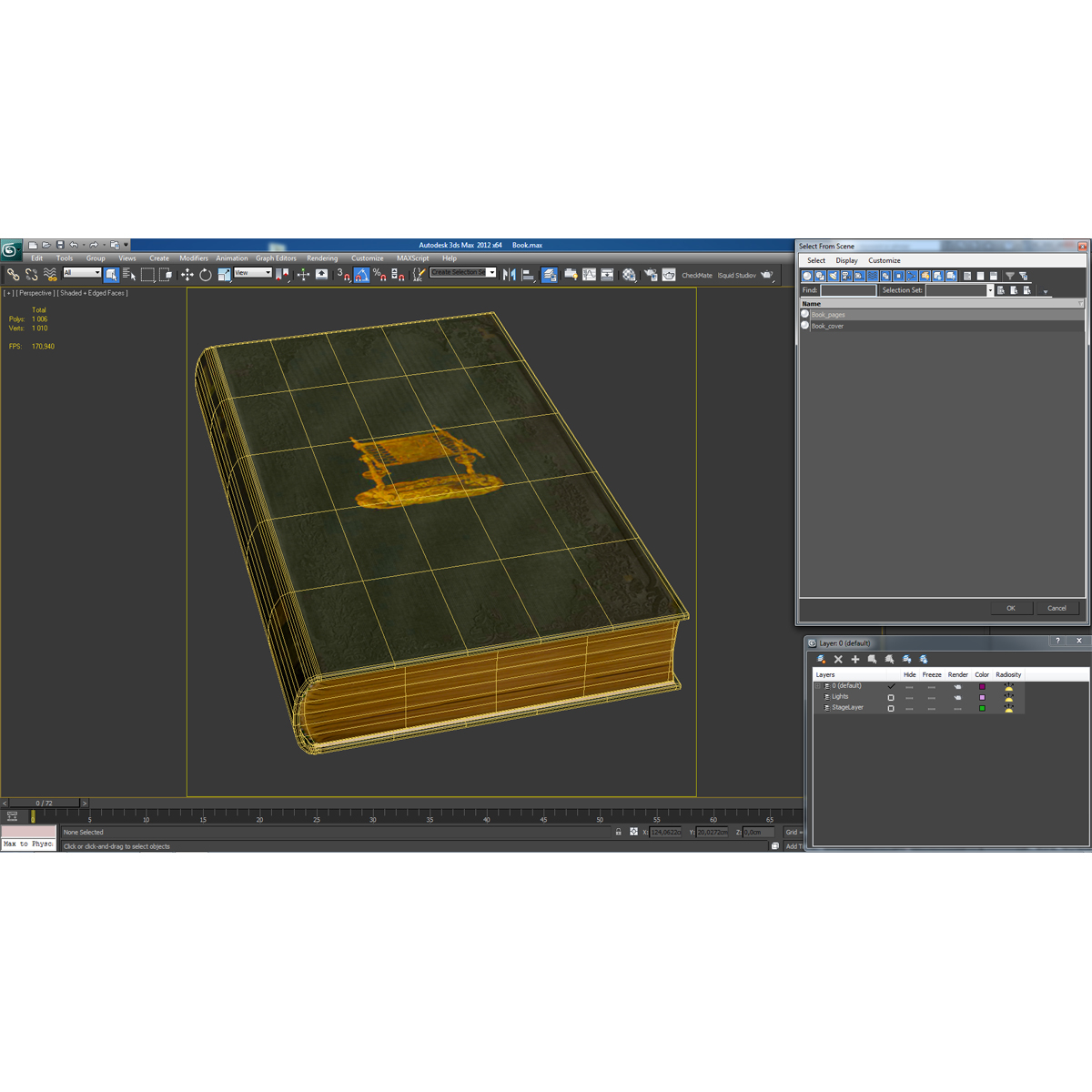This screenshot has height=1092, width=1092.
Task: Toggle Display Geometry filter in Select From Scene
Action: pos(807,276)
